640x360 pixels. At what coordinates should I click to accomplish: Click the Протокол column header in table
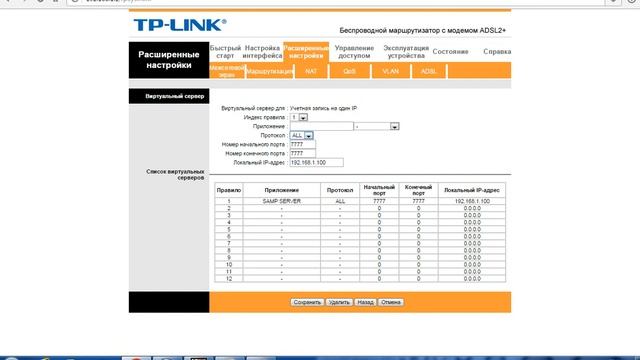click(x=340, y=190)
